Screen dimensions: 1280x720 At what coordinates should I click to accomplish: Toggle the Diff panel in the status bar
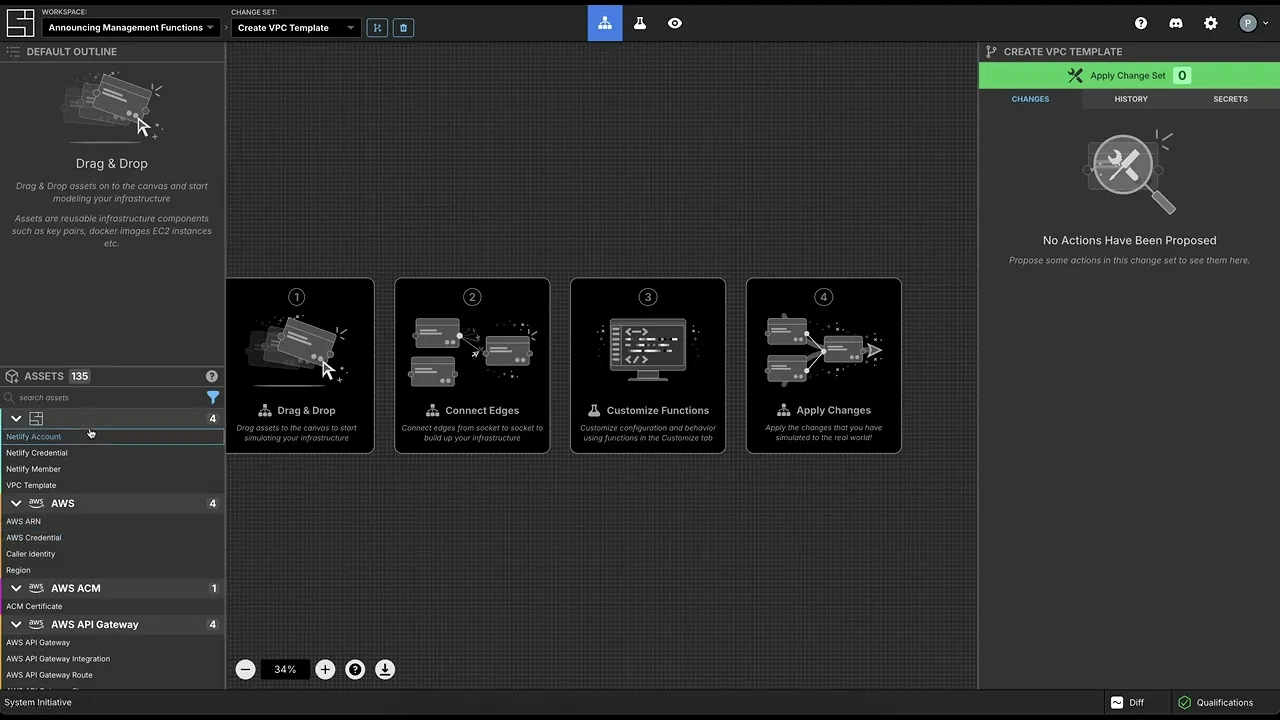pos(1128,702)
